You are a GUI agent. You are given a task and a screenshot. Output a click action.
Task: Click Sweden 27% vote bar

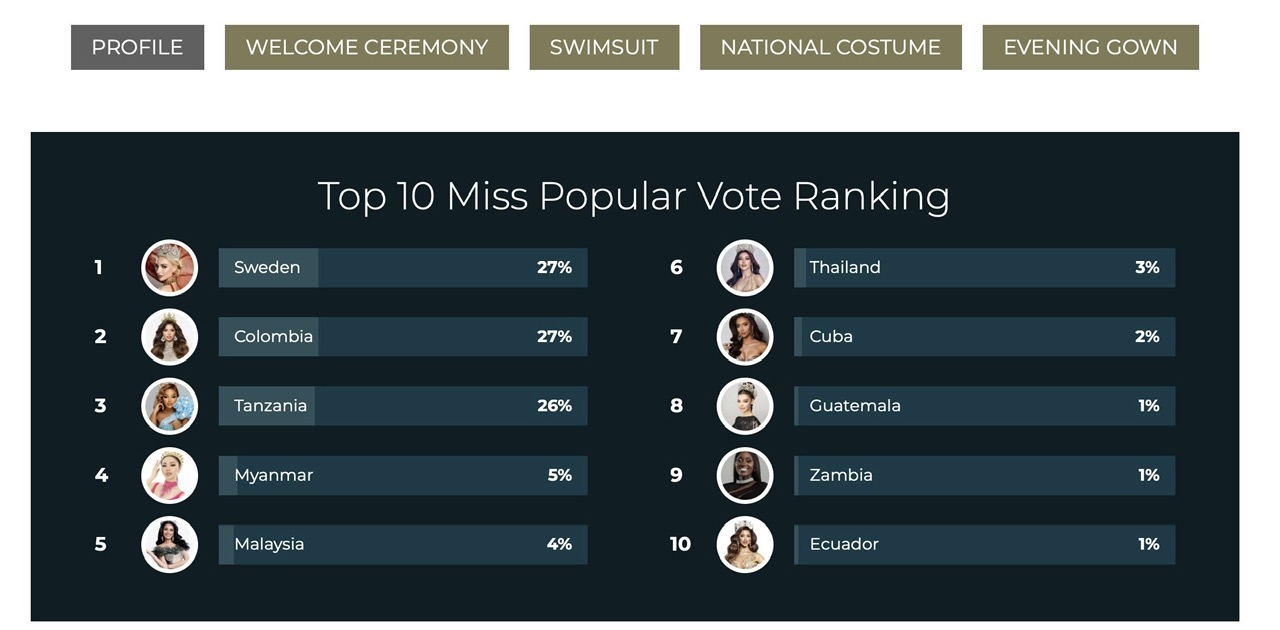[402, 267]
